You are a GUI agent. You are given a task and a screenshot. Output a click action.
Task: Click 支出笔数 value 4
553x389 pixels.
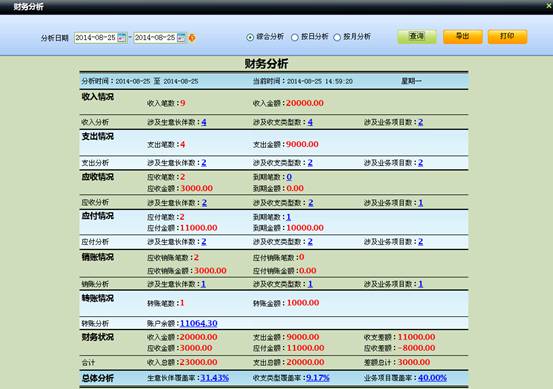coord(183,144)
